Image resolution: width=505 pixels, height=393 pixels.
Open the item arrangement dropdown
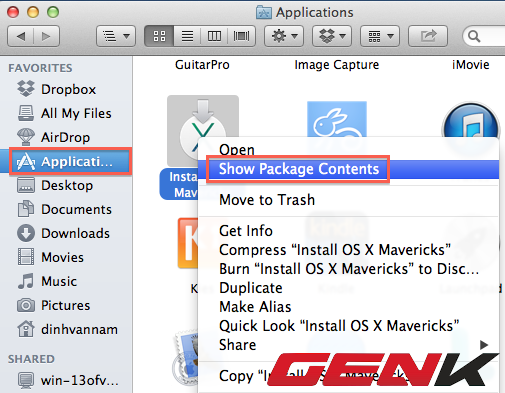[x=380, y=36]
